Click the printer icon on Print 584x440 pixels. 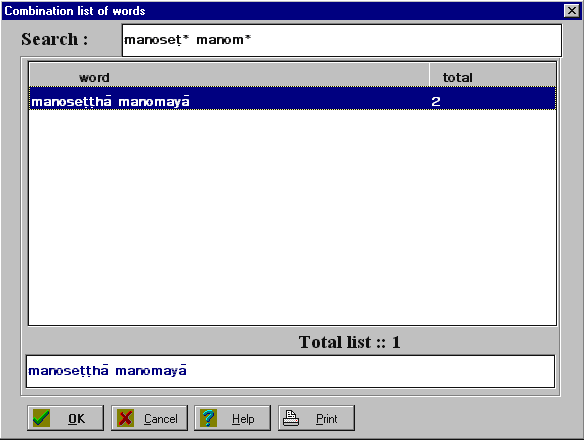[291, 418]
